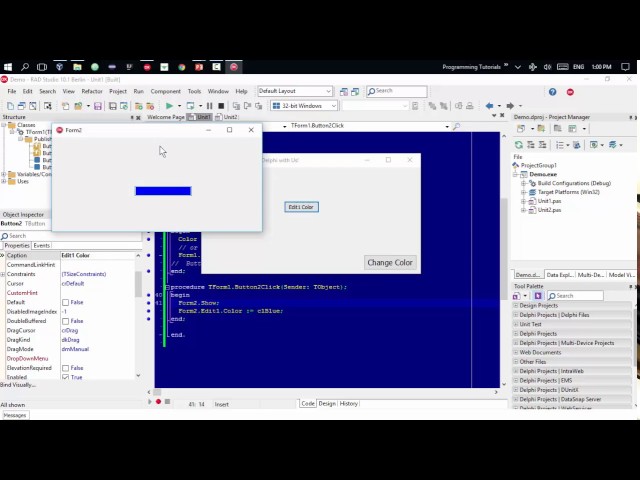The height and width of the screenshot is (480, 640).
Task: Click the Collapse all icon in Project Manager
Action: pyautogui.click(x=542, y=145)
